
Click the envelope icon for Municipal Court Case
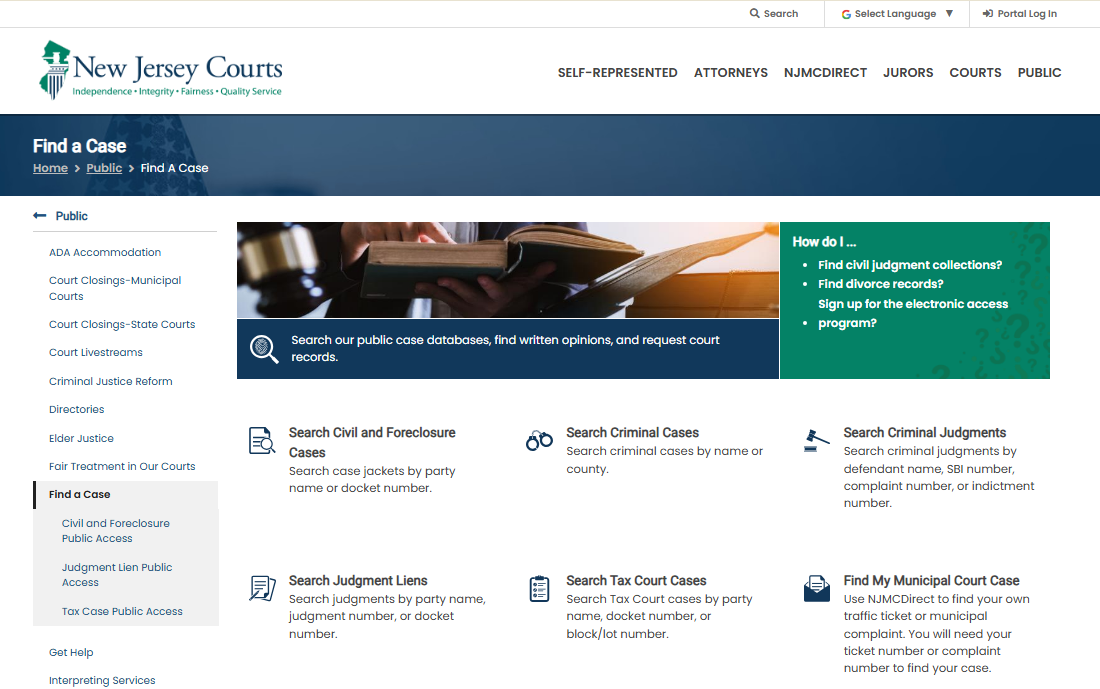(817, 589)
